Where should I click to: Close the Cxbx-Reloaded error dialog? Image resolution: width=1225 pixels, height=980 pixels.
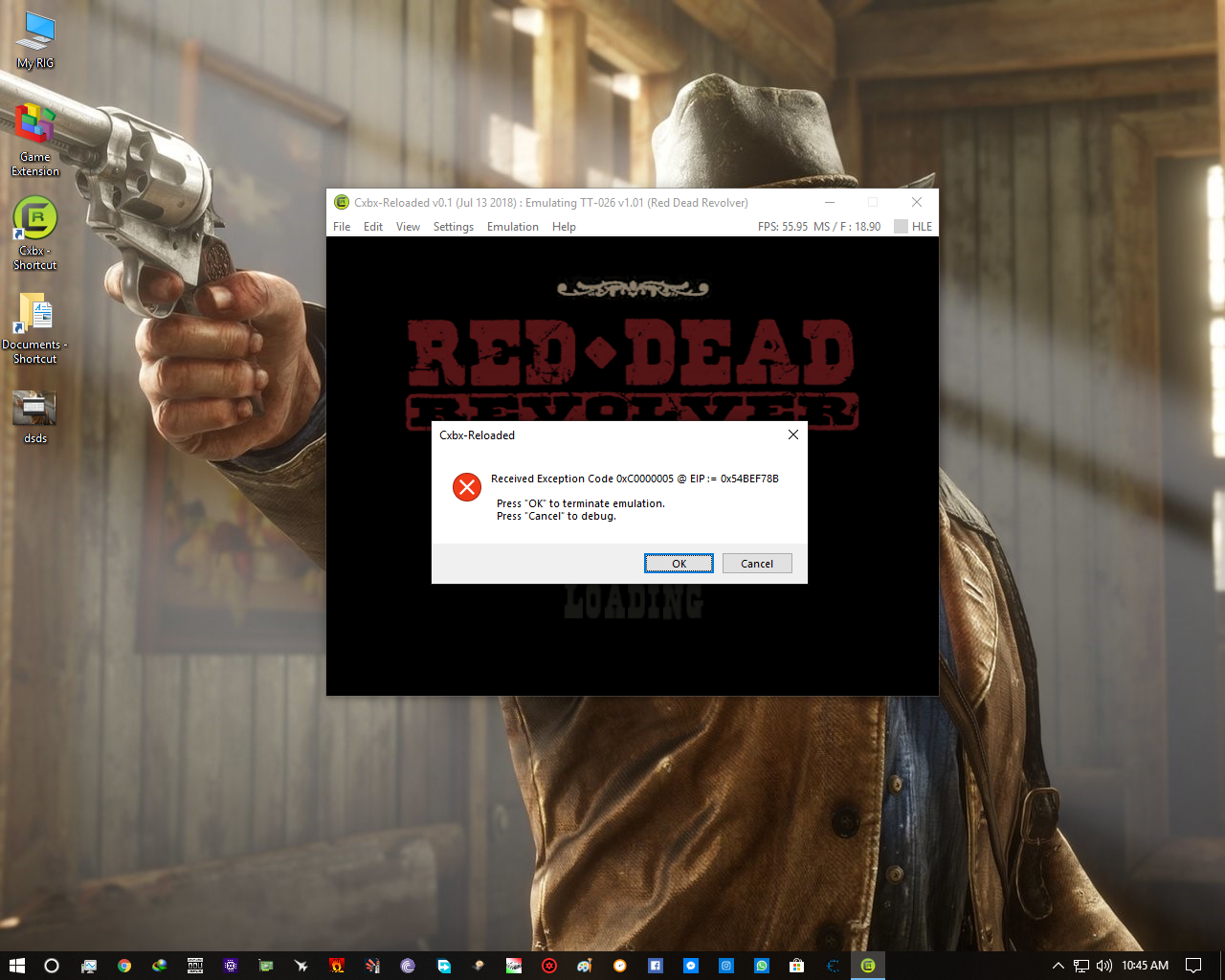792,434
